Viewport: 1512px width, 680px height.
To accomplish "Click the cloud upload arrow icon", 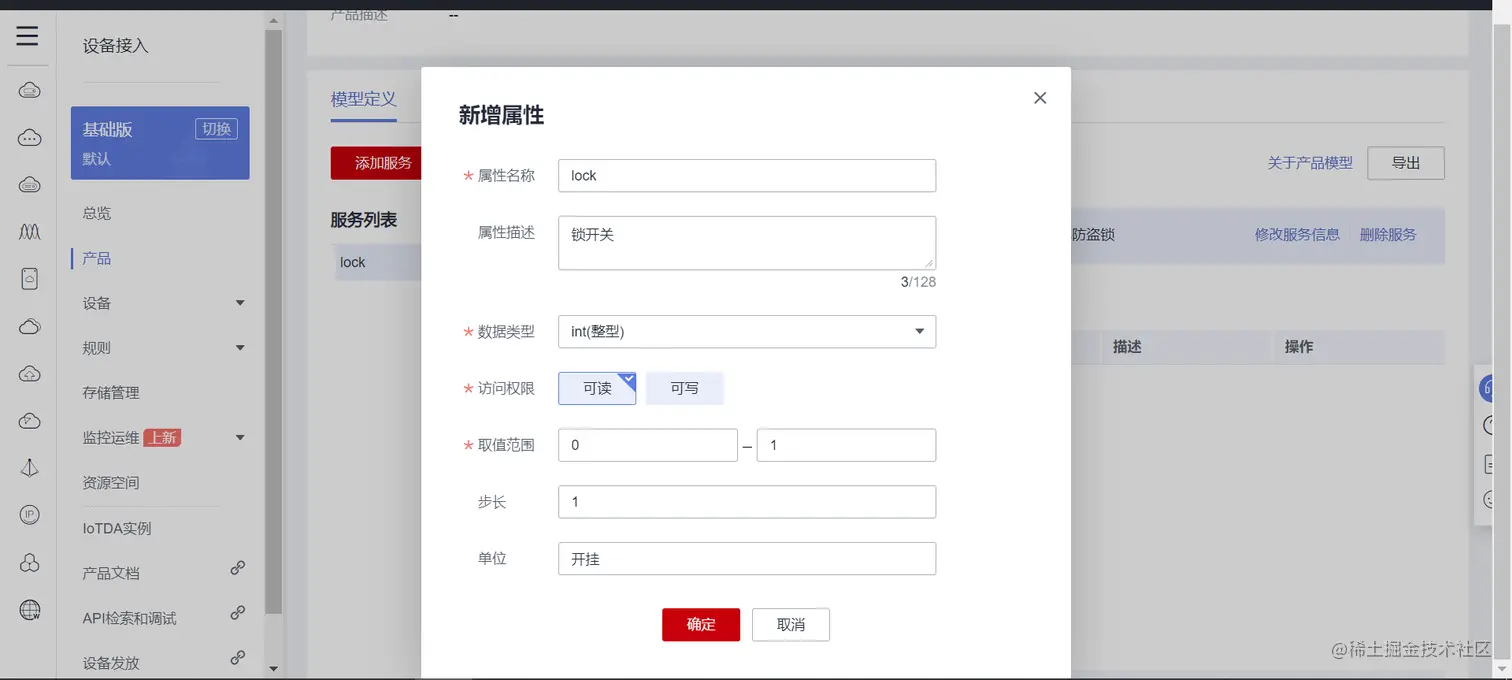I will tap(30, 374).
